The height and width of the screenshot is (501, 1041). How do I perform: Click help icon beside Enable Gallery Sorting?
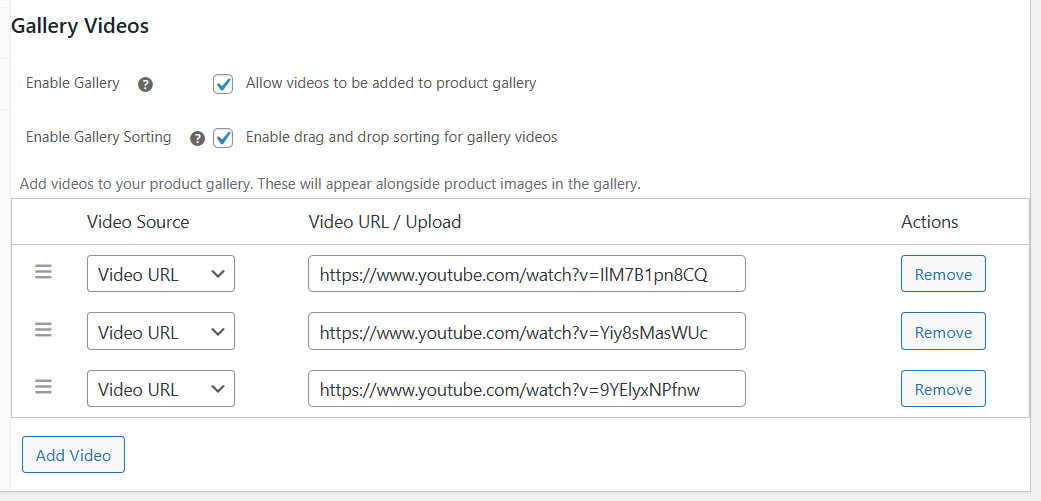(x=197, y=138)
